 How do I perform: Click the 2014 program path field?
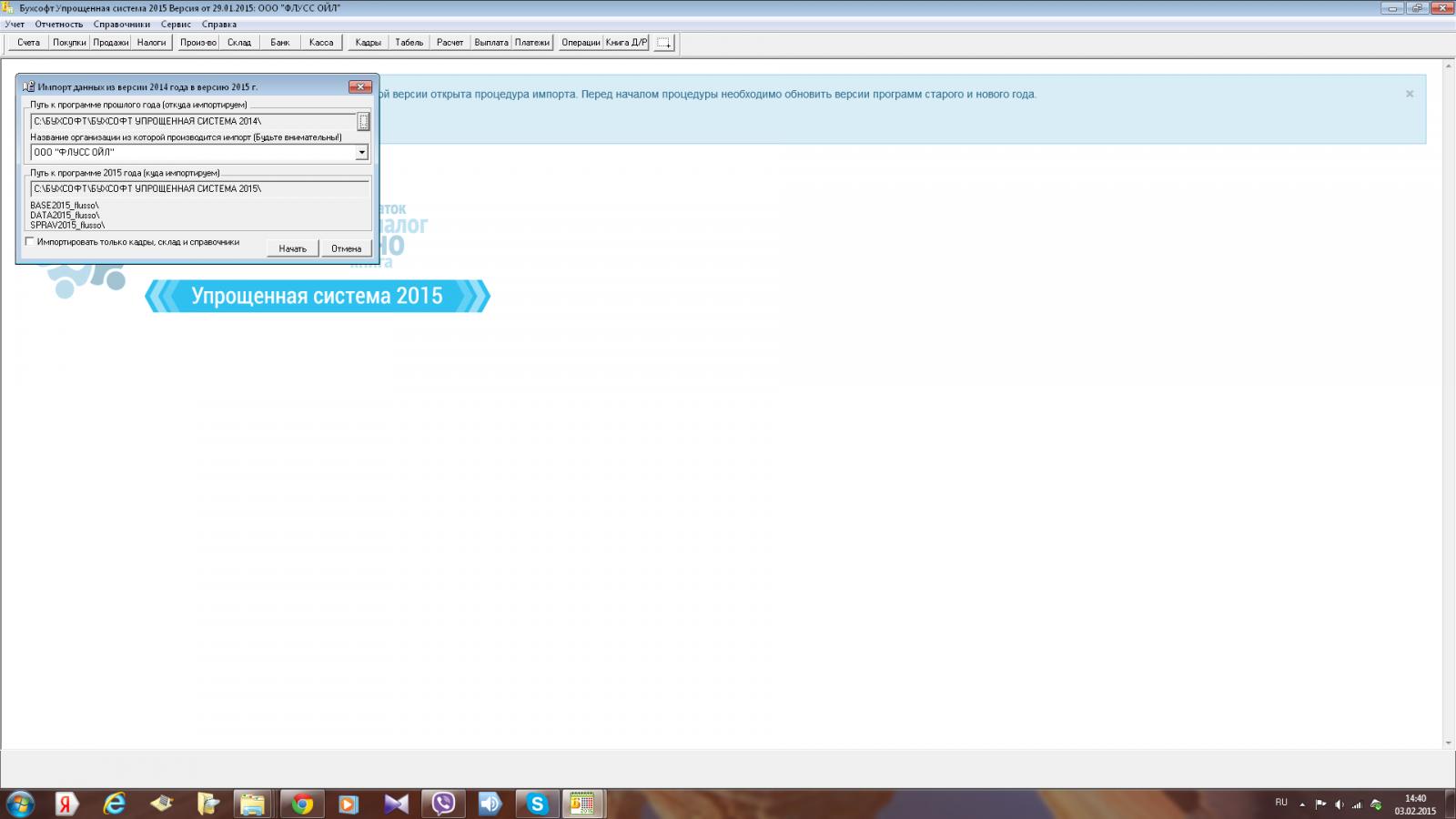pos(193,121)
